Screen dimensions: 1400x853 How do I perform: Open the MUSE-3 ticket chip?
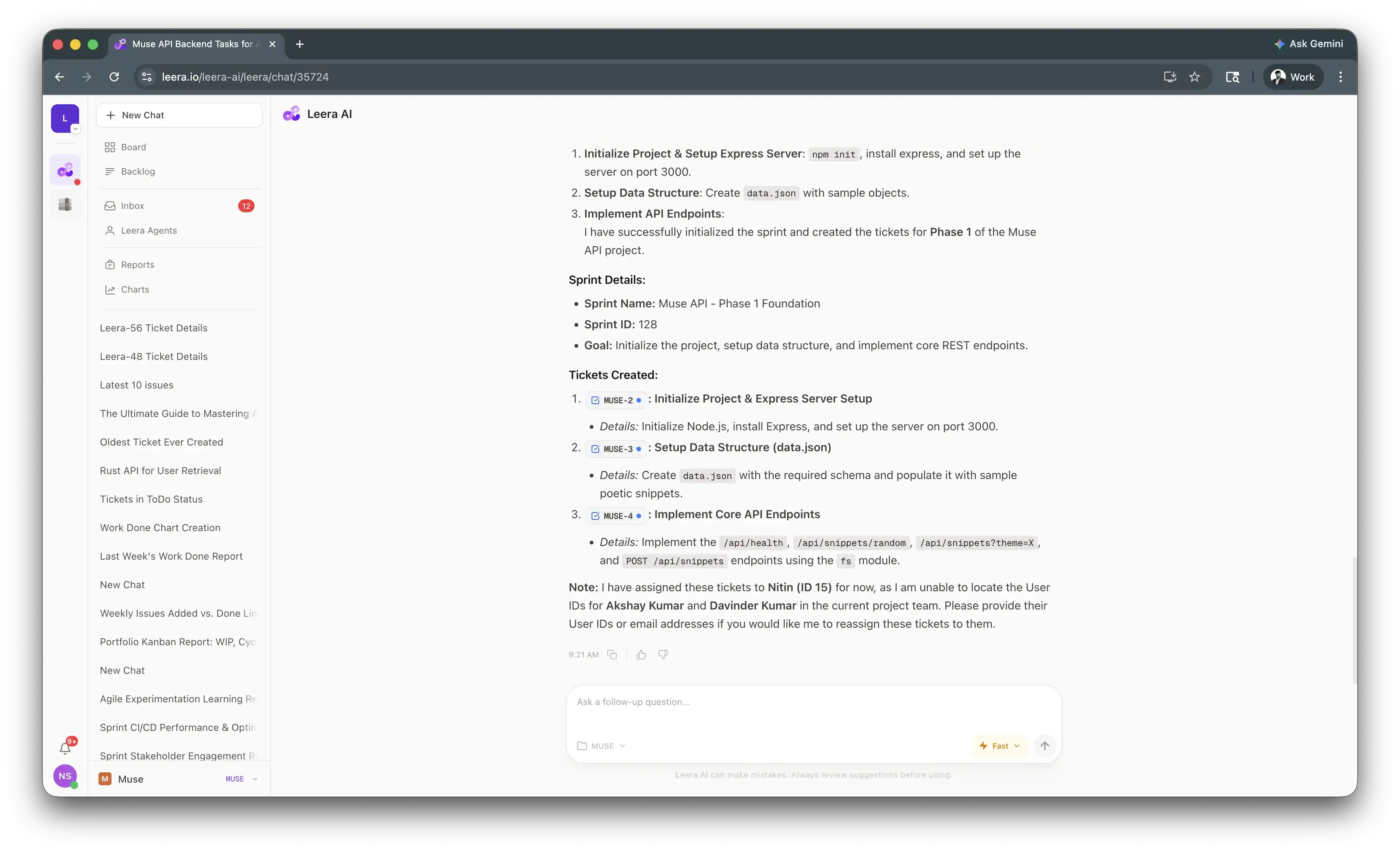616,449
